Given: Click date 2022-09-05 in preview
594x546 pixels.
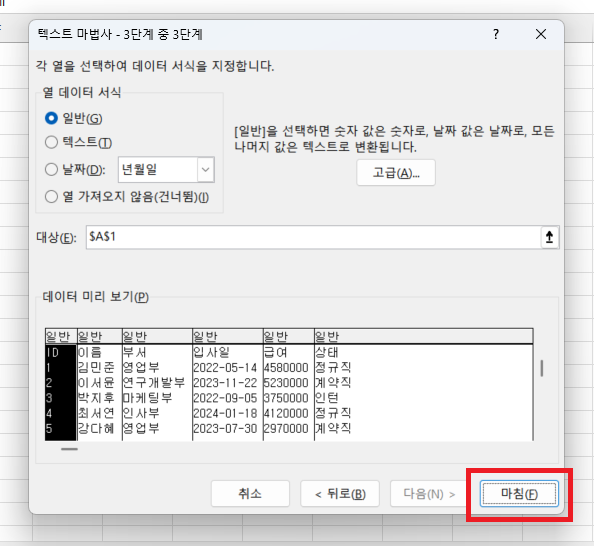Looking at the screenshot, I should click(225, 398).
